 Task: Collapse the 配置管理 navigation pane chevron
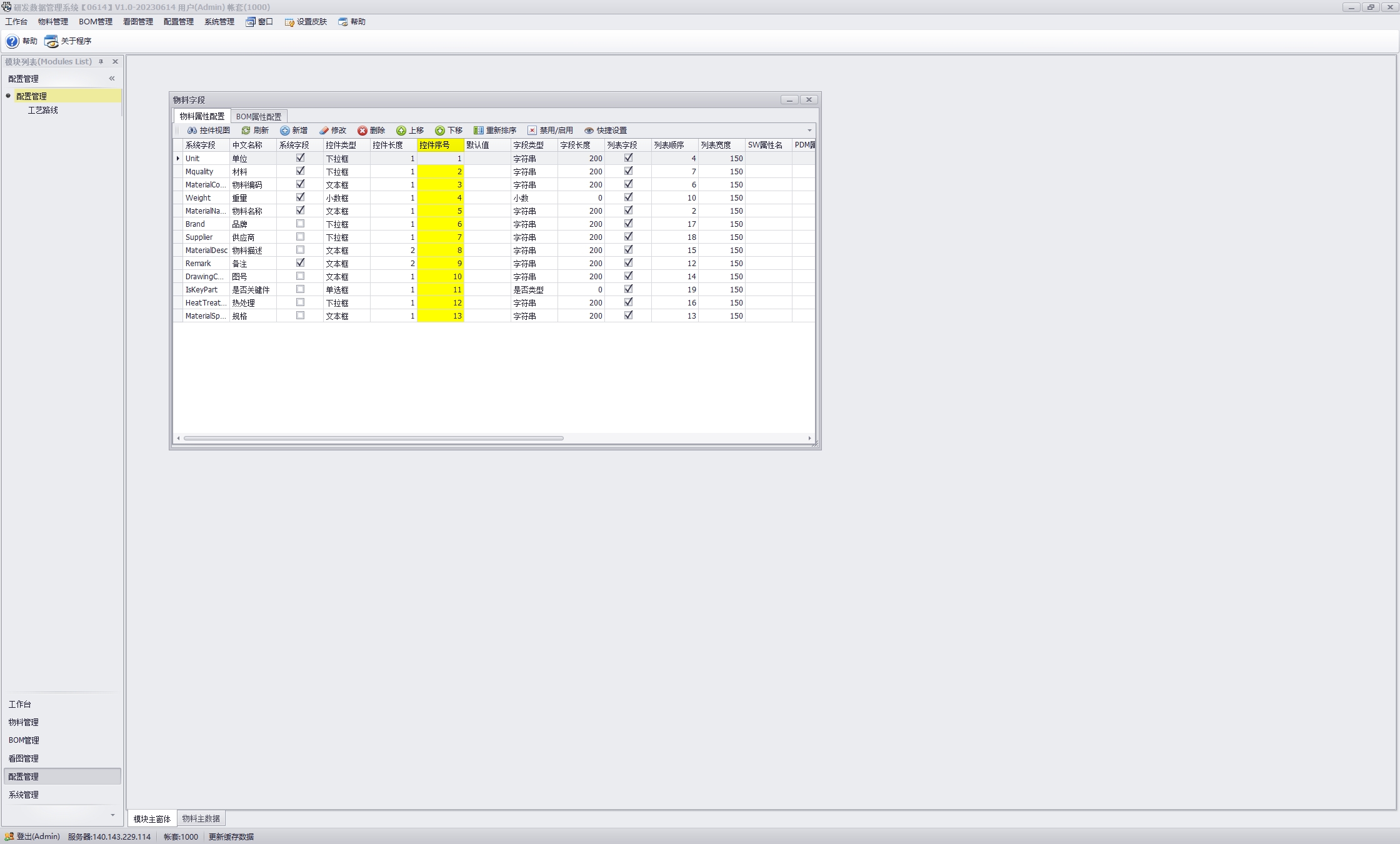(112, 79)
